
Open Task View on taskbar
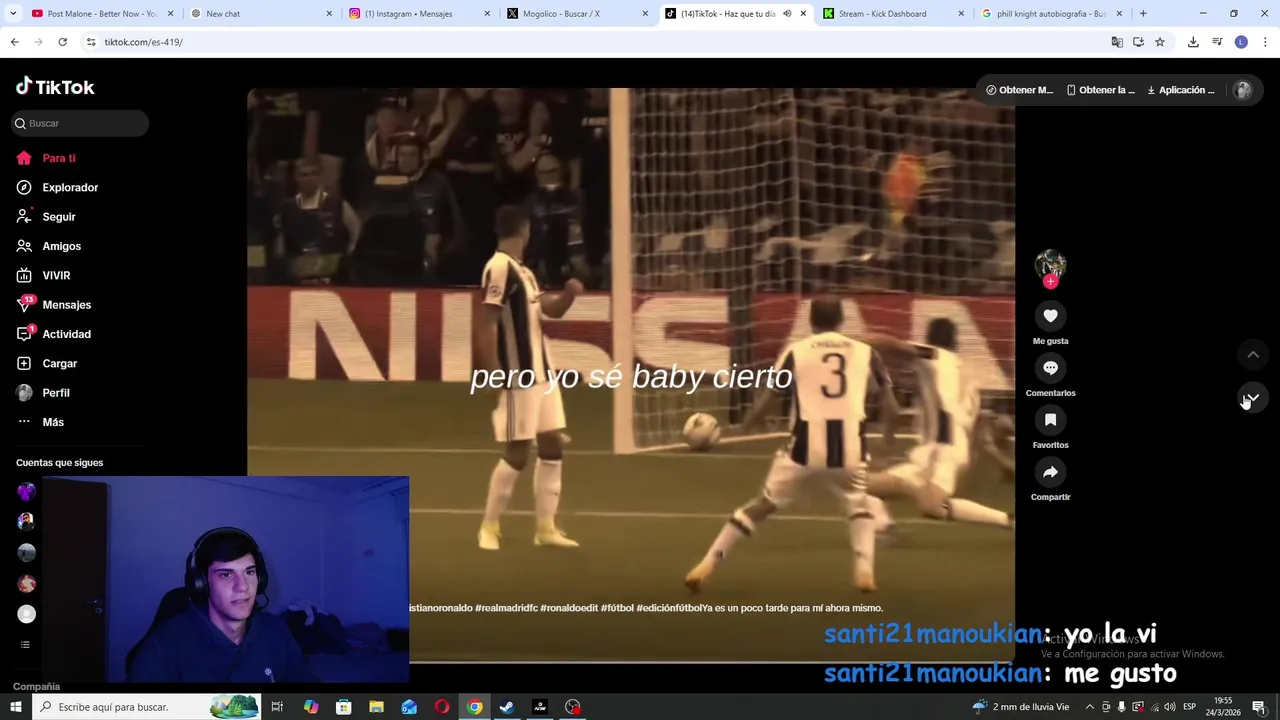coord(277,707)
